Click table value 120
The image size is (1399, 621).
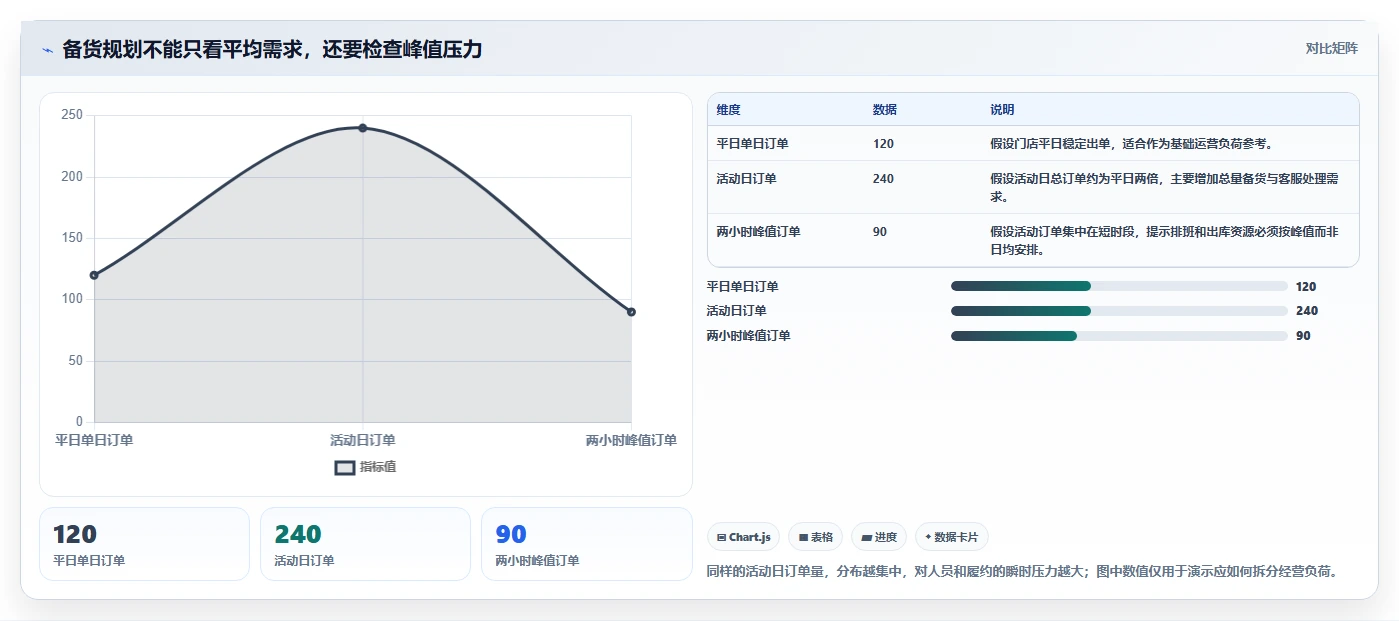click(x=883, y=144)
